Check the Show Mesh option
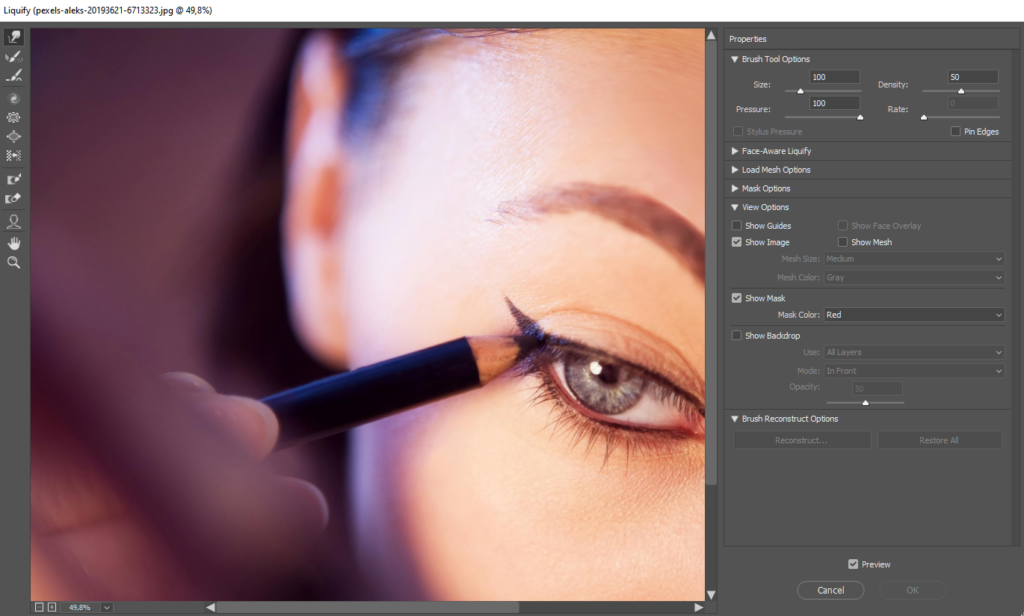Viewport: 1024px width, 616px height. (842, 241)
